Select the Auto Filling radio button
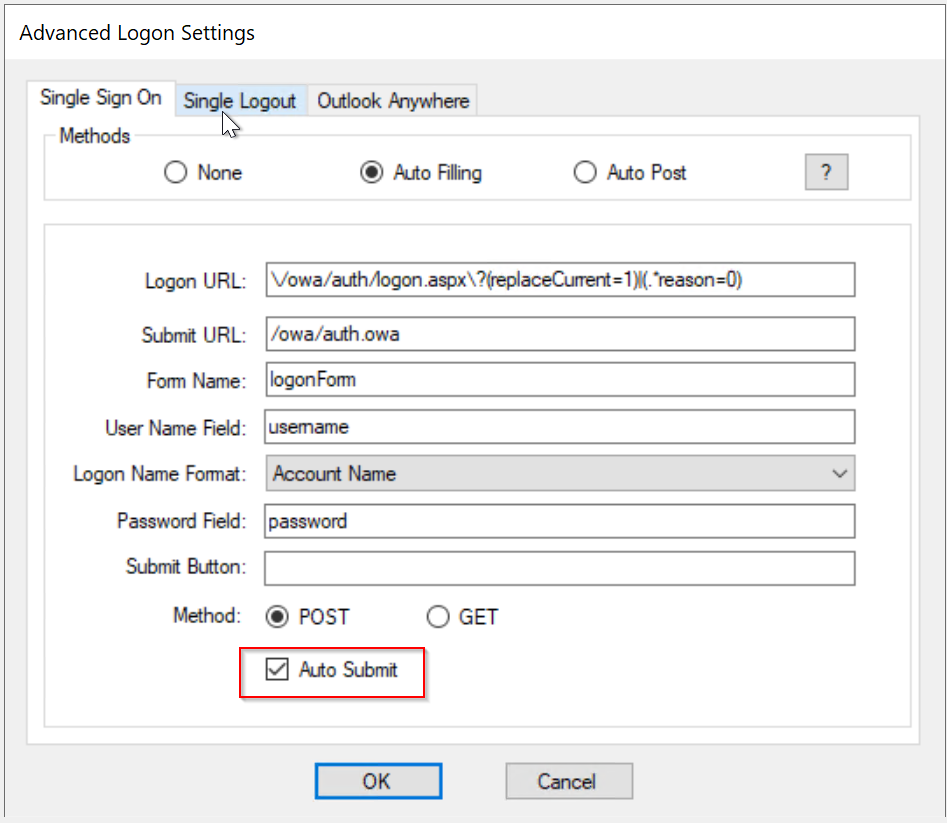Screen dimensions: 947x823 372,173
